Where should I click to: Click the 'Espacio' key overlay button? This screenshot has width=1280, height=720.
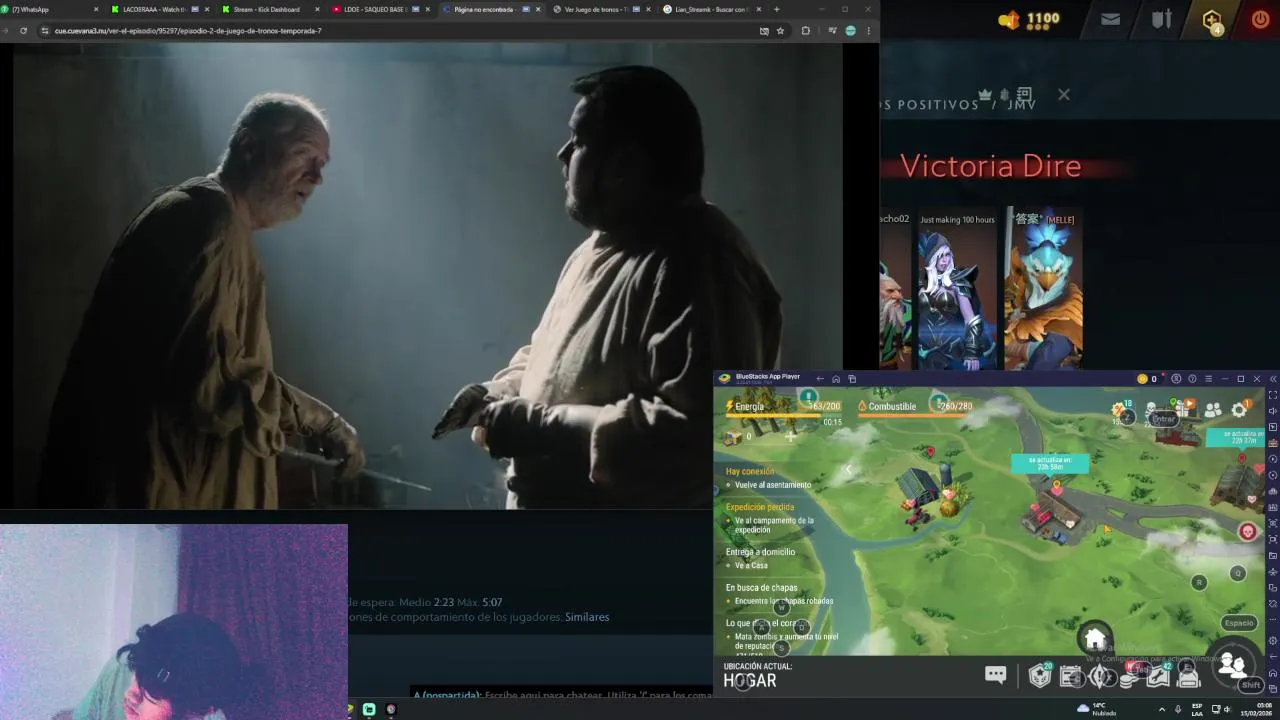click(1238, 623)
